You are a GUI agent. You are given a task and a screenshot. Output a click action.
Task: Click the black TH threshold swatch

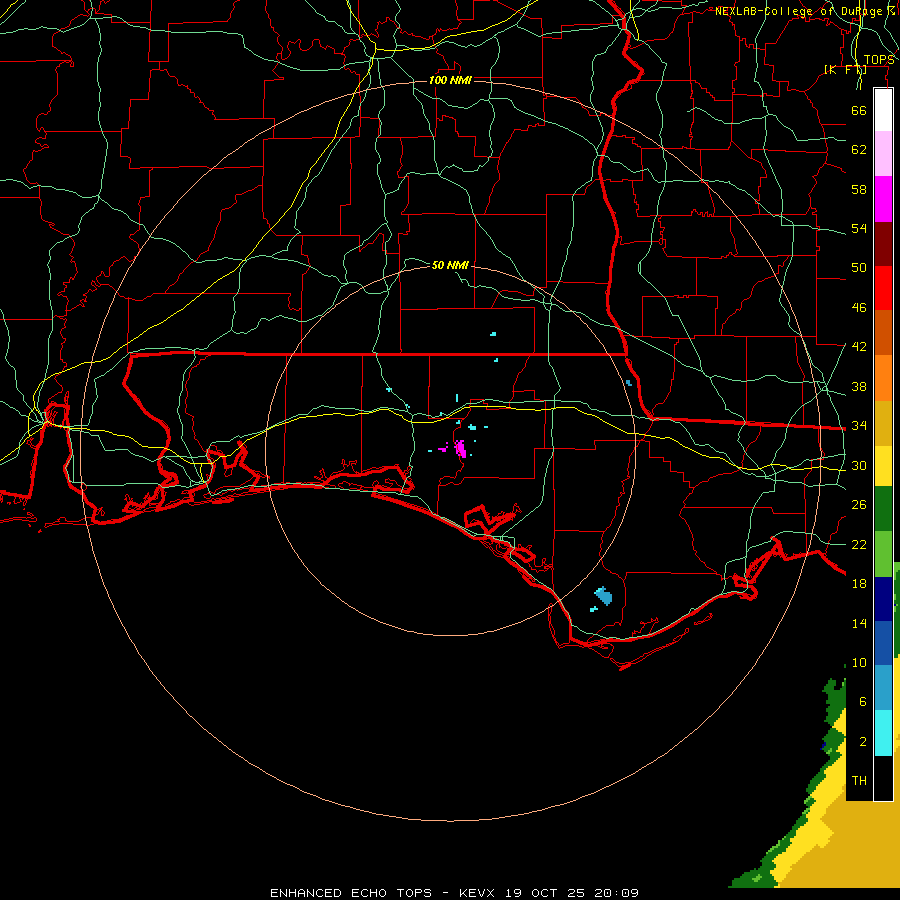(883, 778)
